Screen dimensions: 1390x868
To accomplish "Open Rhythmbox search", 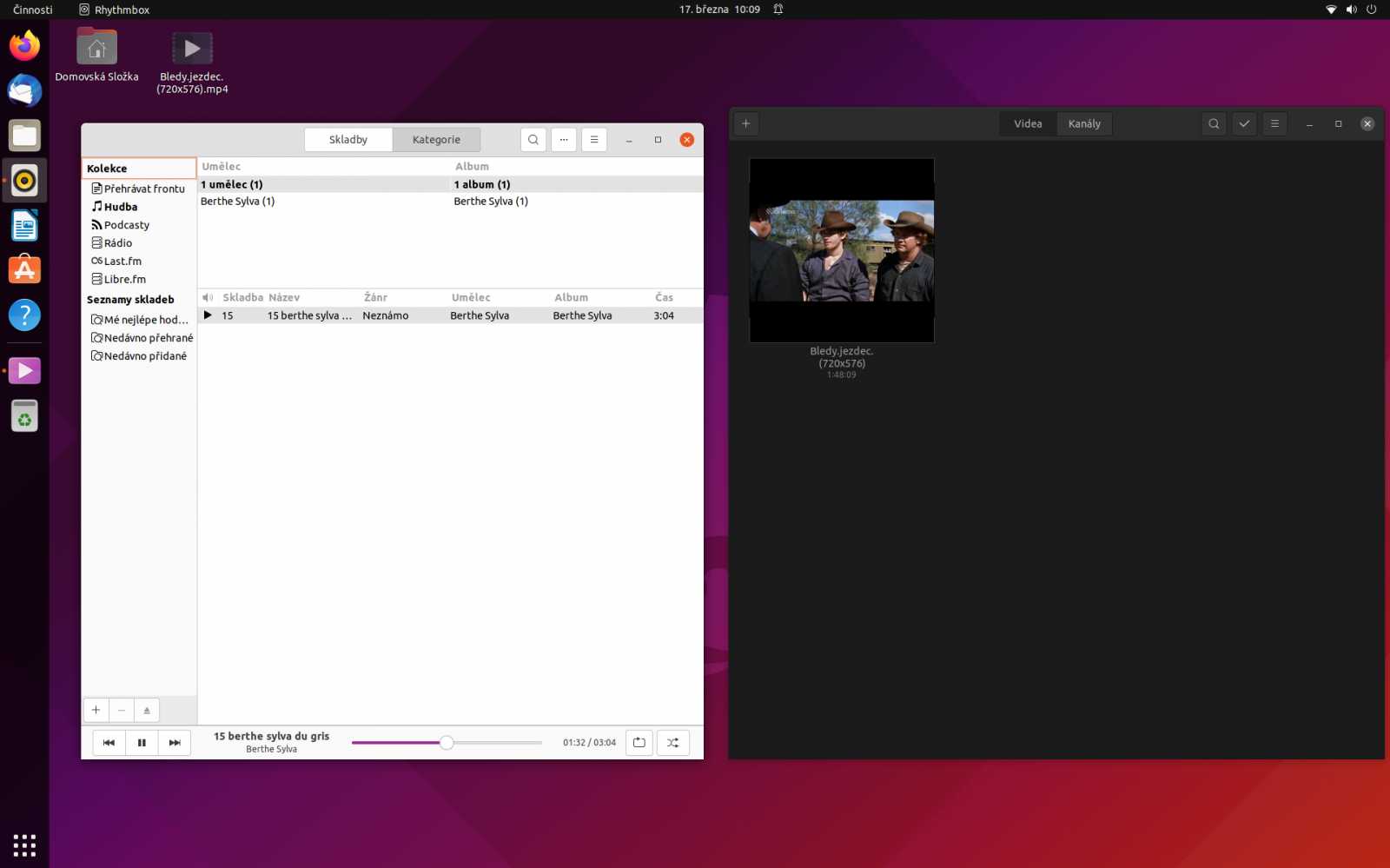I will point(533,140).
